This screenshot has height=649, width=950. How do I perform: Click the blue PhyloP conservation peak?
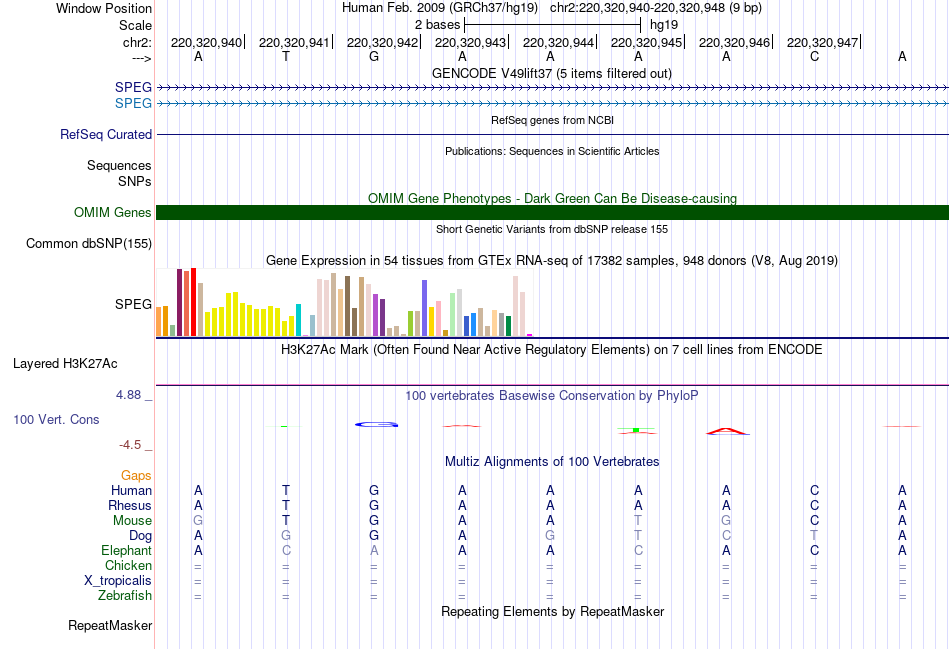[376, 424]
